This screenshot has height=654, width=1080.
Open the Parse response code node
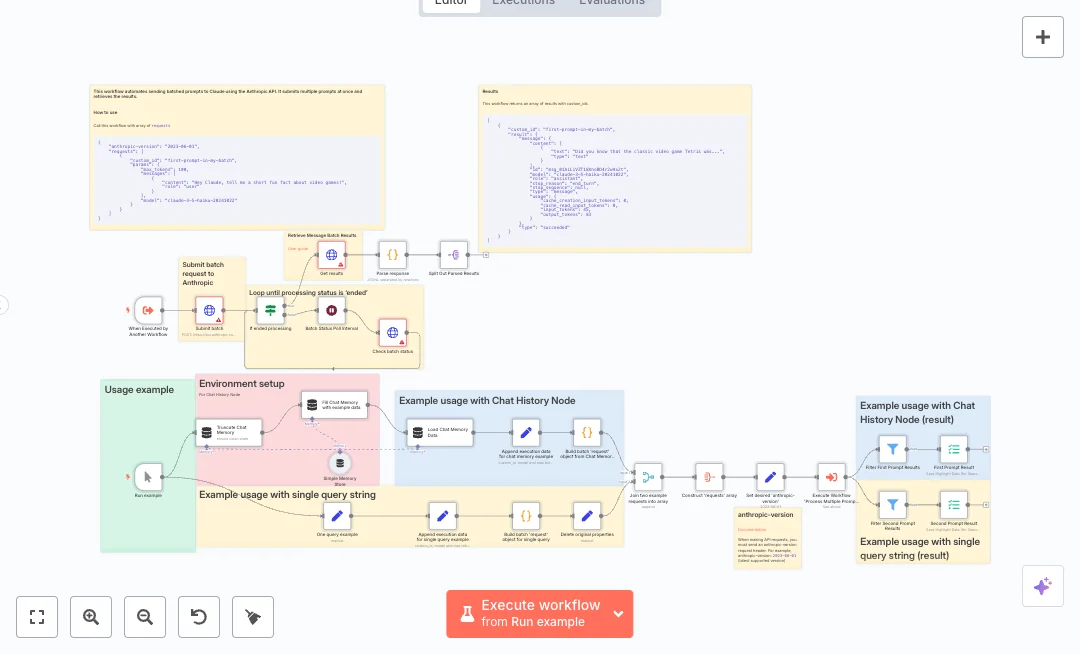[392, 255]
